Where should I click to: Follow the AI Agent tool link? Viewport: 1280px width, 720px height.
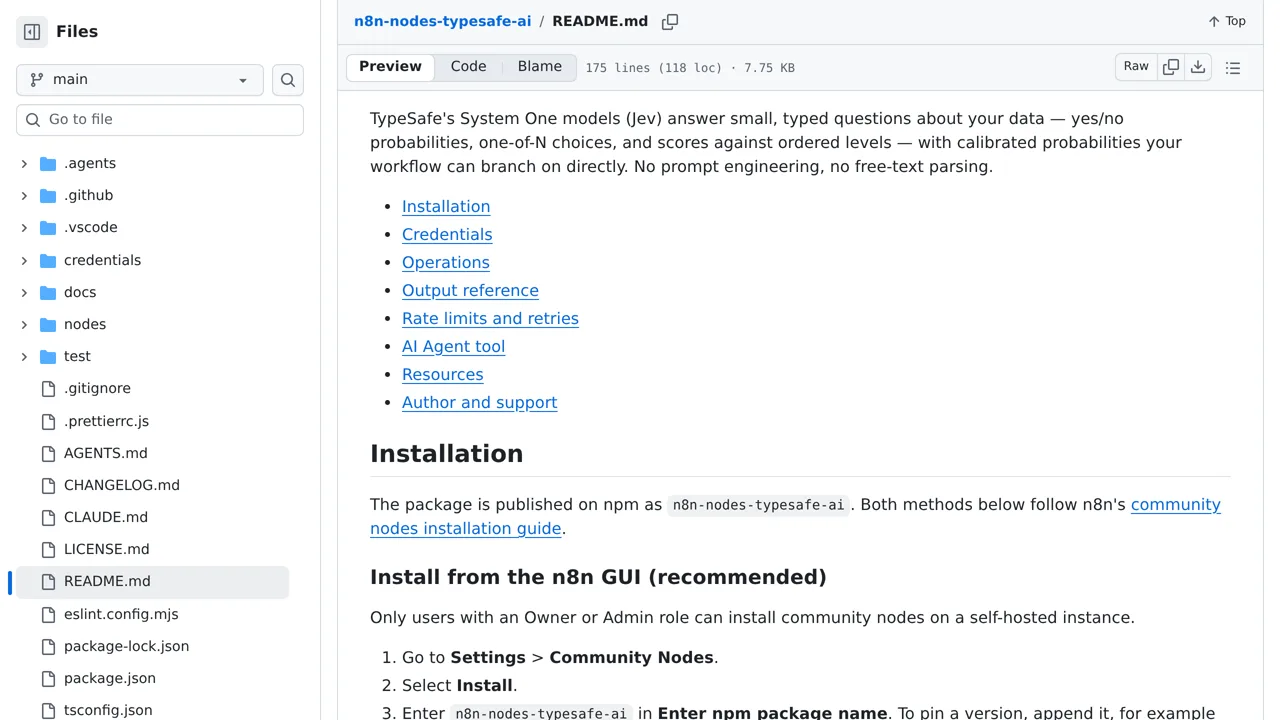pos(453,346)
